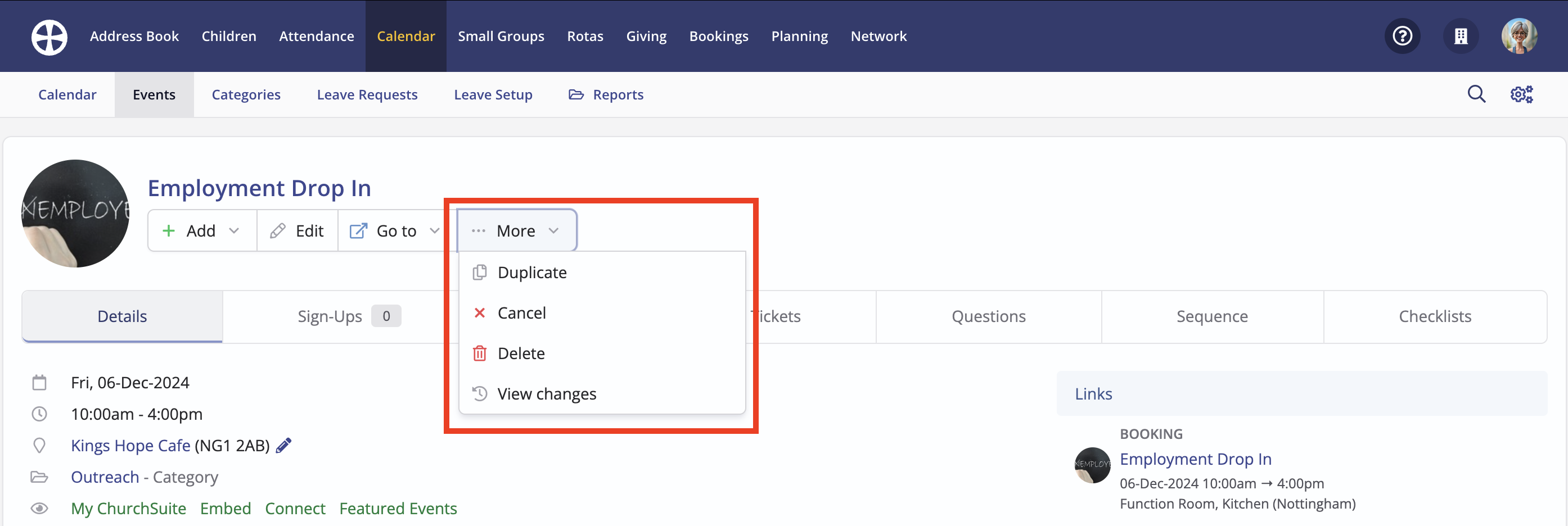Screen dimensions: 1568x526
Task: Open the Attendance module
Action: [317, 37]
